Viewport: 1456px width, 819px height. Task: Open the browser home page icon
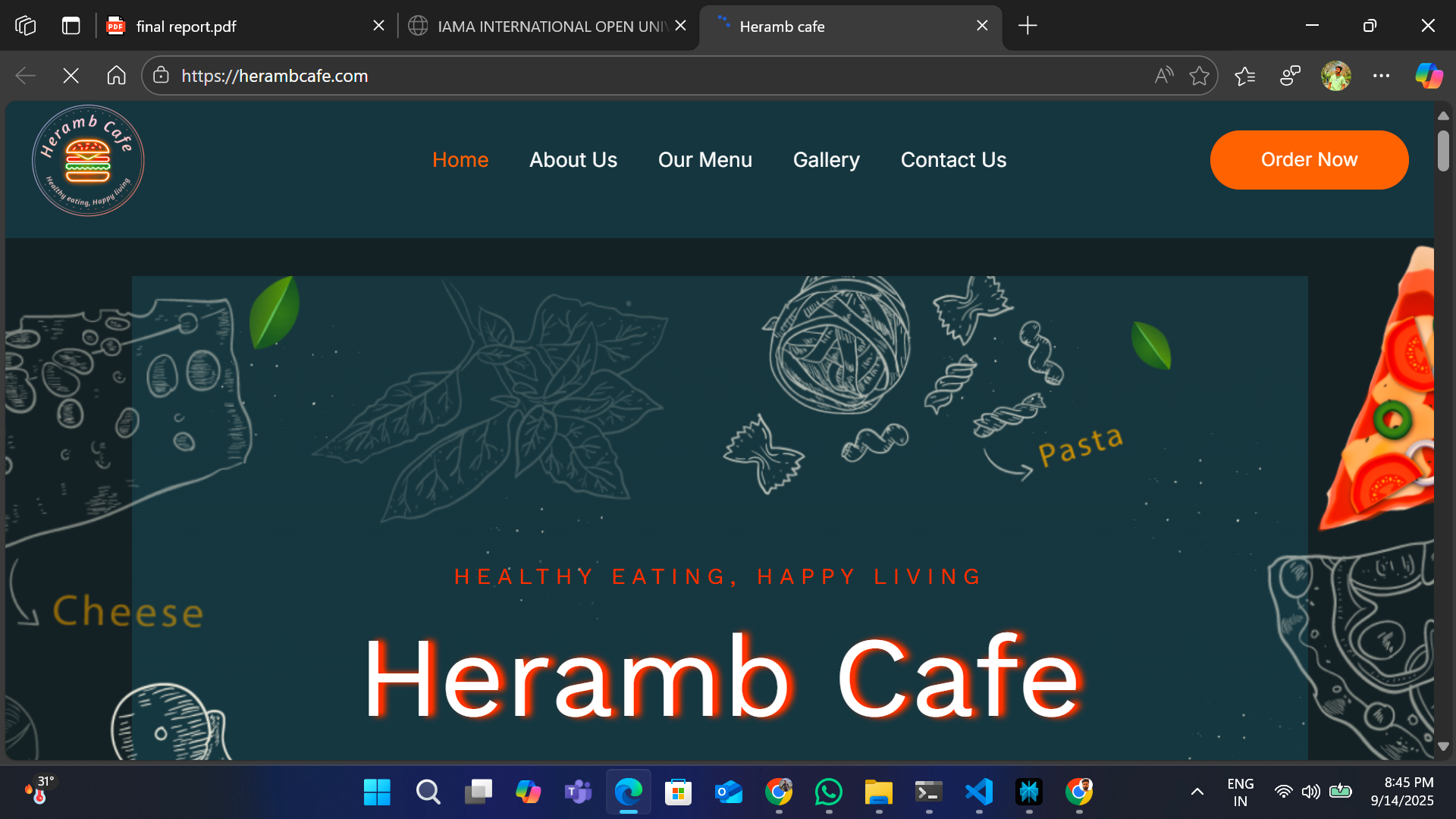click(116, 75)
